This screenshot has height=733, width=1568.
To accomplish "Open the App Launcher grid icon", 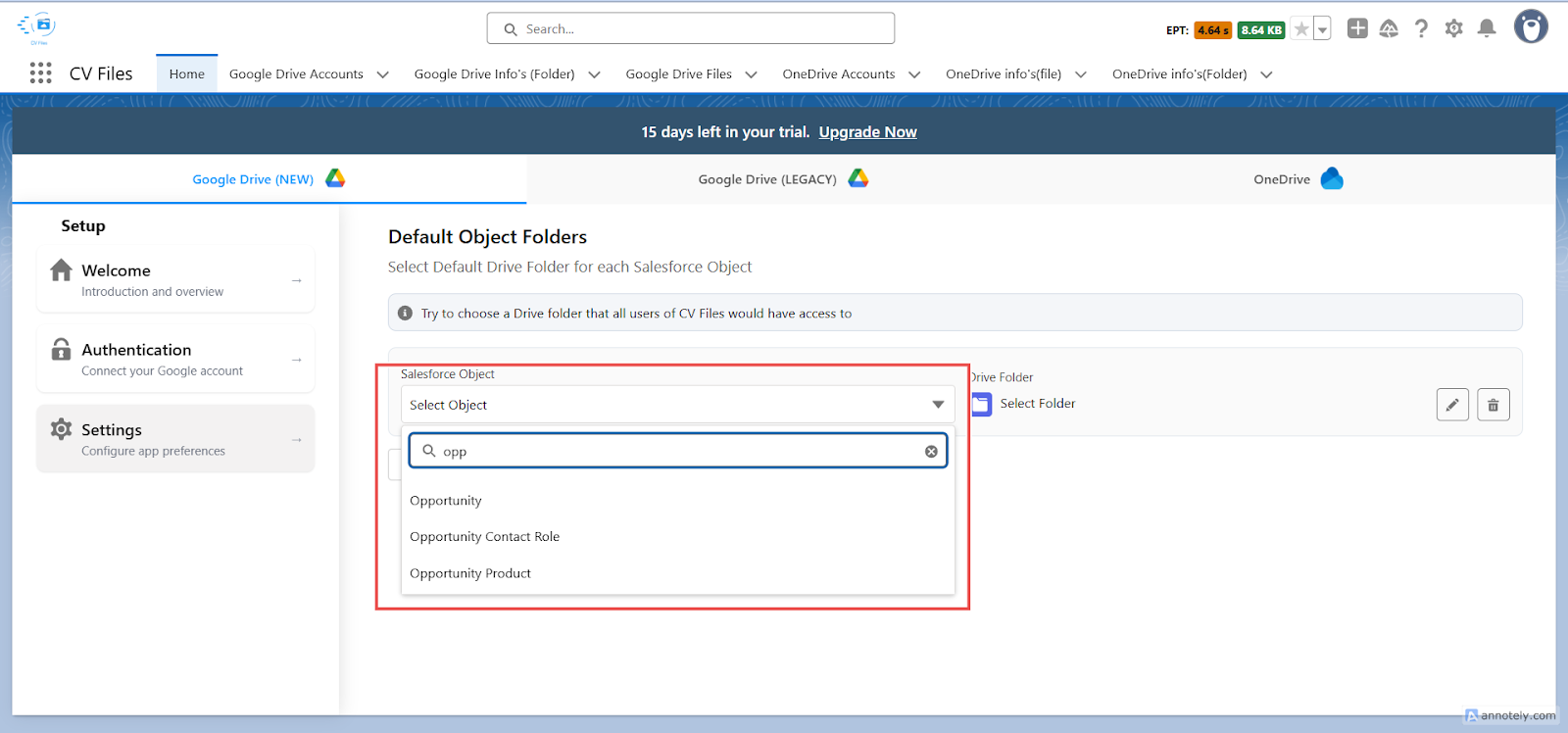I will [40, 73].
